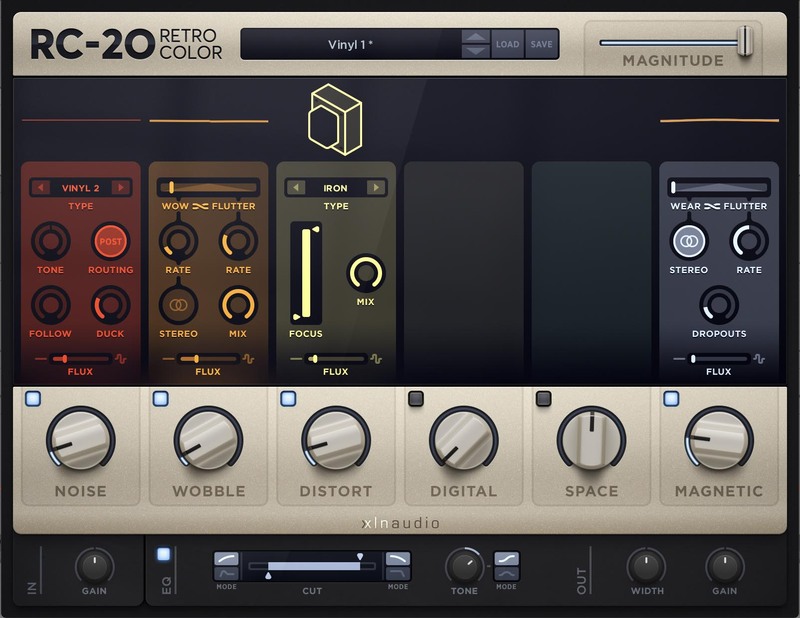Select the next noise type after Vinyl 2
The height and width of the screenshot is (618, 800).
(x=121, y=187)
